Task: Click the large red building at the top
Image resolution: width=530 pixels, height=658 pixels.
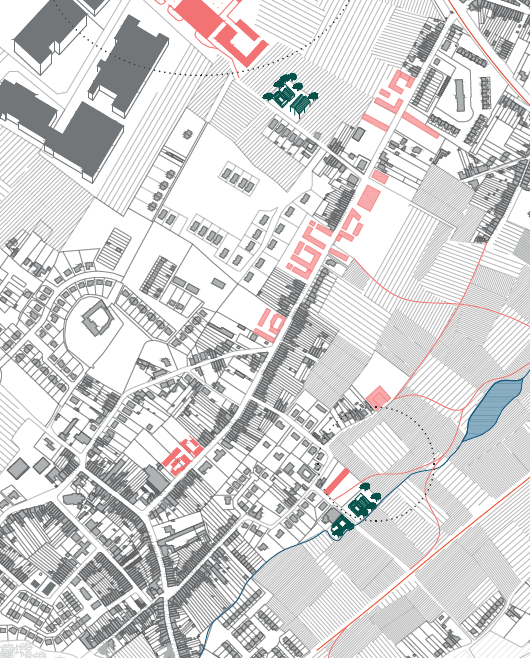Action: click(219, 29)
